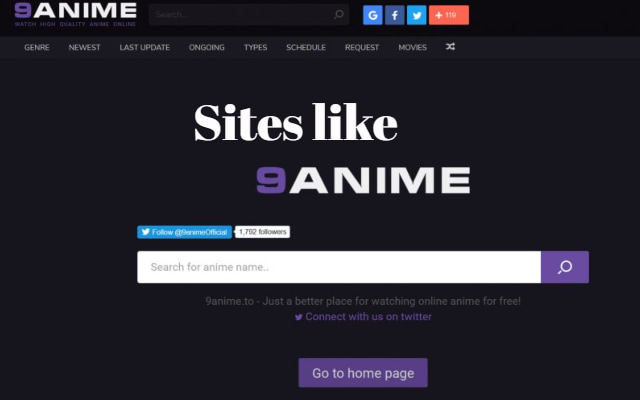Click the 9ANIME logo in header
Viewport: 640px width, 400px height.
point(76,14)
